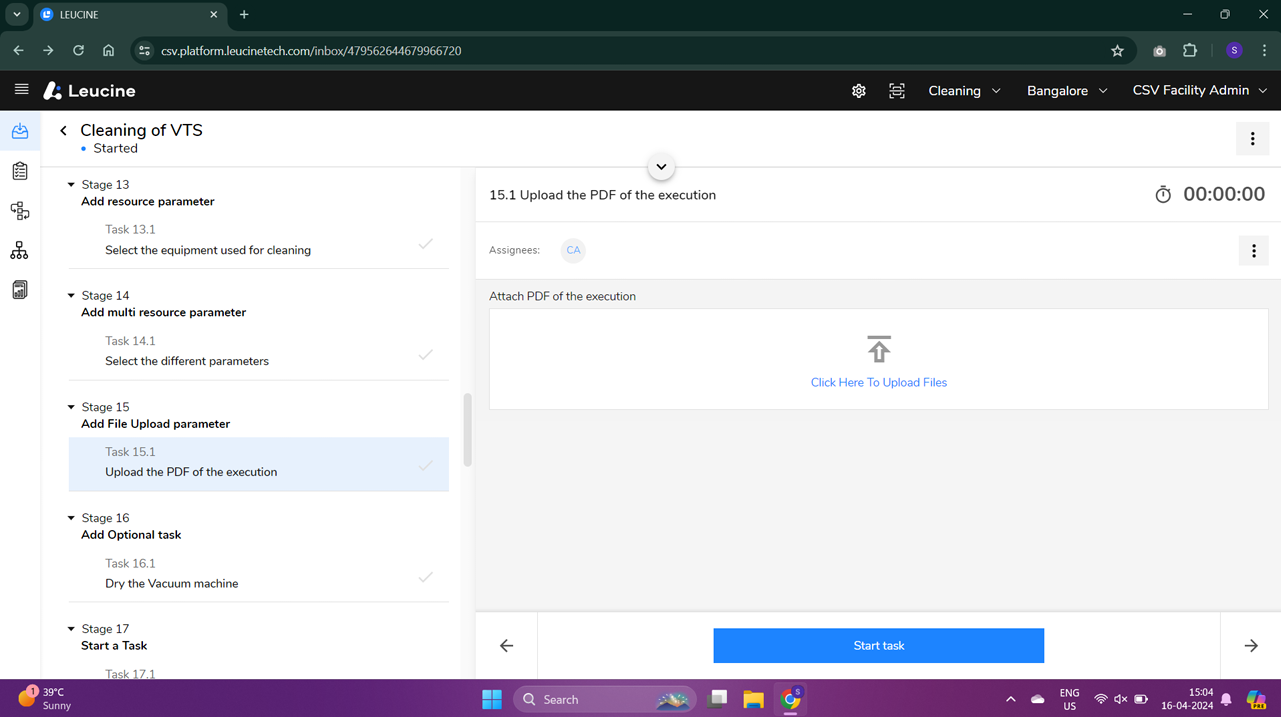This screenshot has width=1281, height=717.
Task: Click the Start task button
Action: point(878,646)
